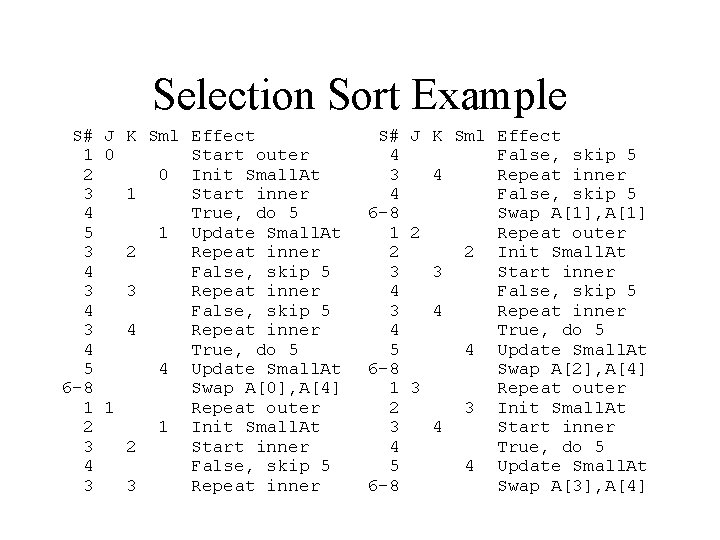Click the left column J header
This screenshot has height=540, width=720.
tap(109, 136)
